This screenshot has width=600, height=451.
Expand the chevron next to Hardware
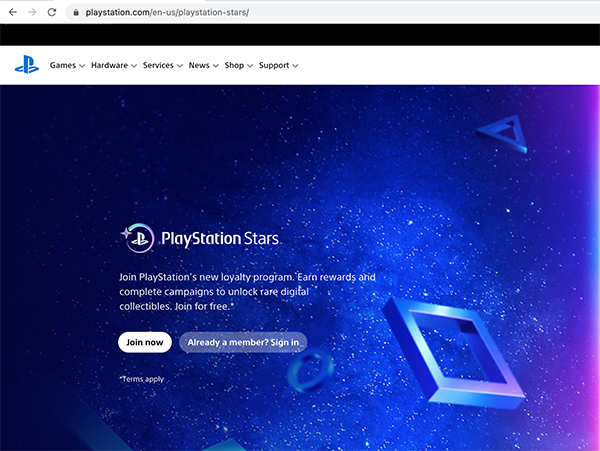[x=134, y=66]
